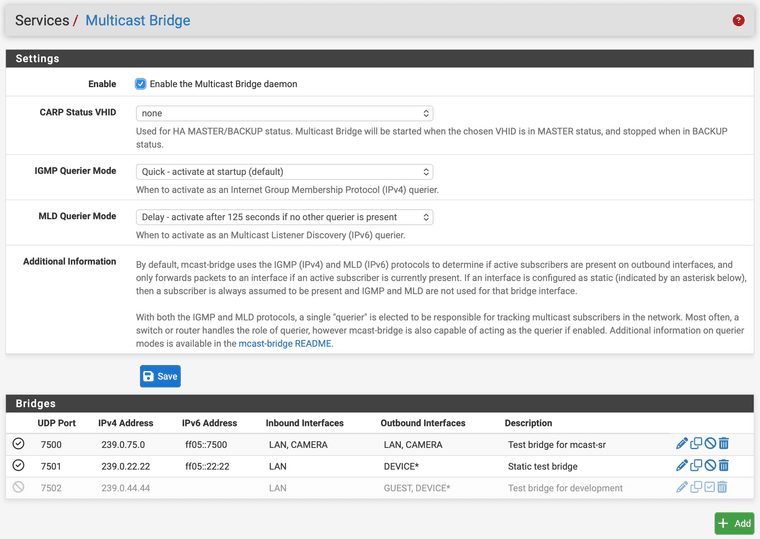The width and height of the screenshot is (760, 539).
Task: Edit the bridge on UDP port 7500
Action: (682, 444)
